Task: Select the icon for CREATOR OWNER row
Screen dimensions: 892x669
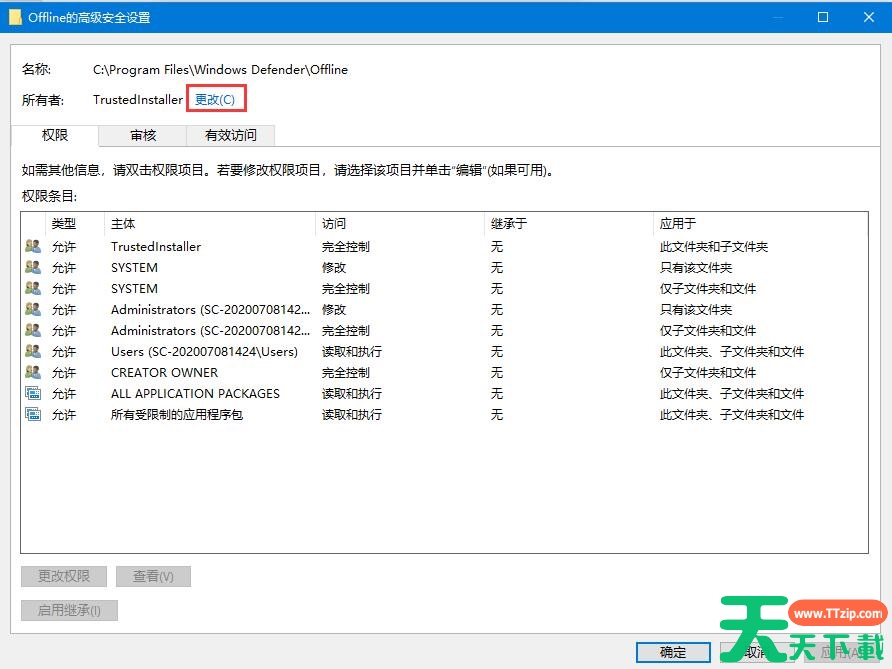Action: 33,372
